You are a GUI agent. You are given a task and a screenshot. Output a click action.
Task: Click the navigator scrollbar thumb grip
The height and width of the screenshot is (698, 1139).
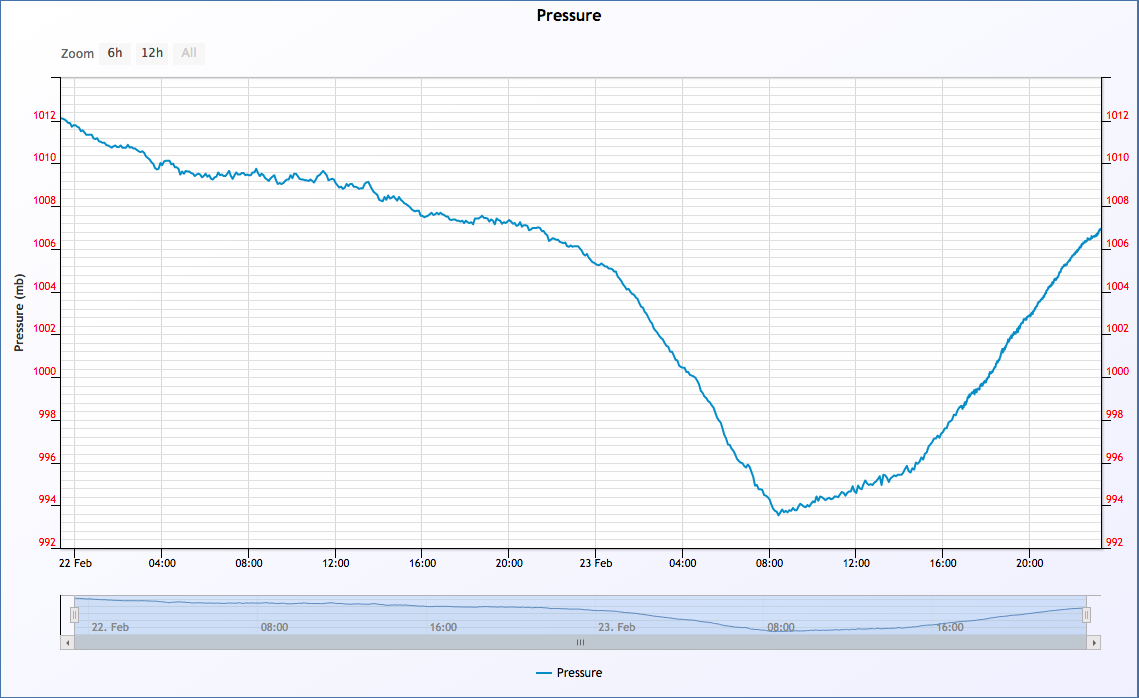(580, 643)
